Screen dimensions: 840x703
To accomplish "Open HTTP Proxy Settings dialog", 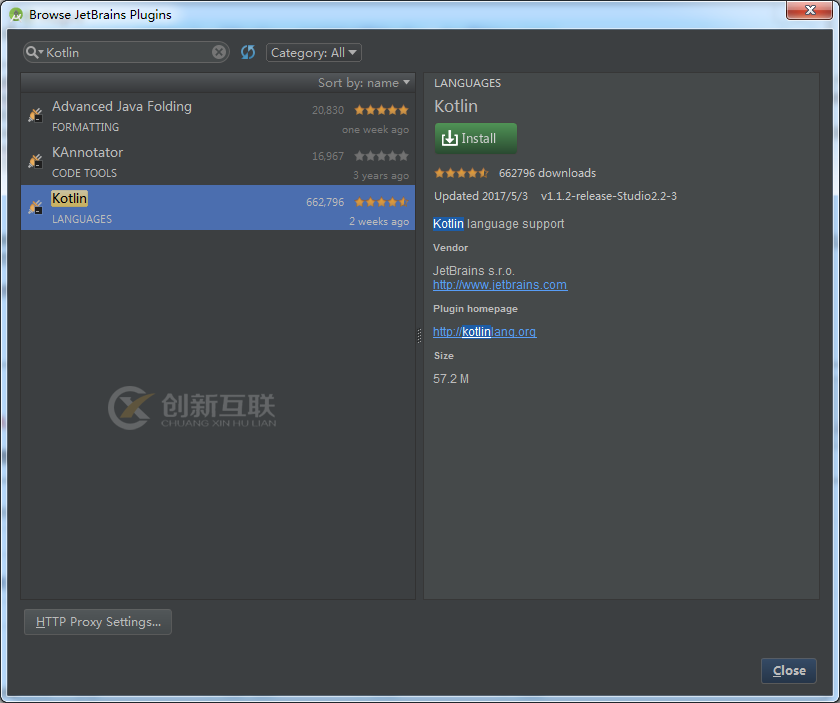I will (98, 622).
